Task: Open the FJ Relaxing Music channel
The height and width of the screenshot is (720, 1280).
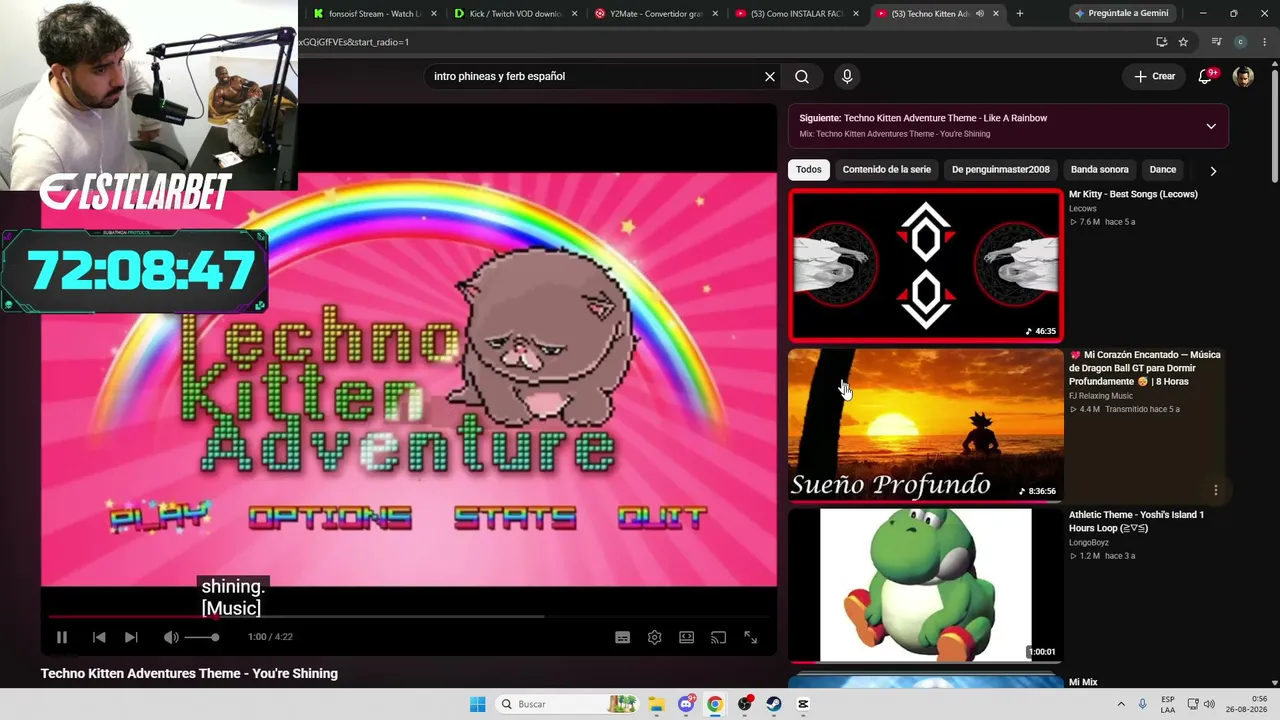Action: pyautogui.click(x=1101, y=396)
